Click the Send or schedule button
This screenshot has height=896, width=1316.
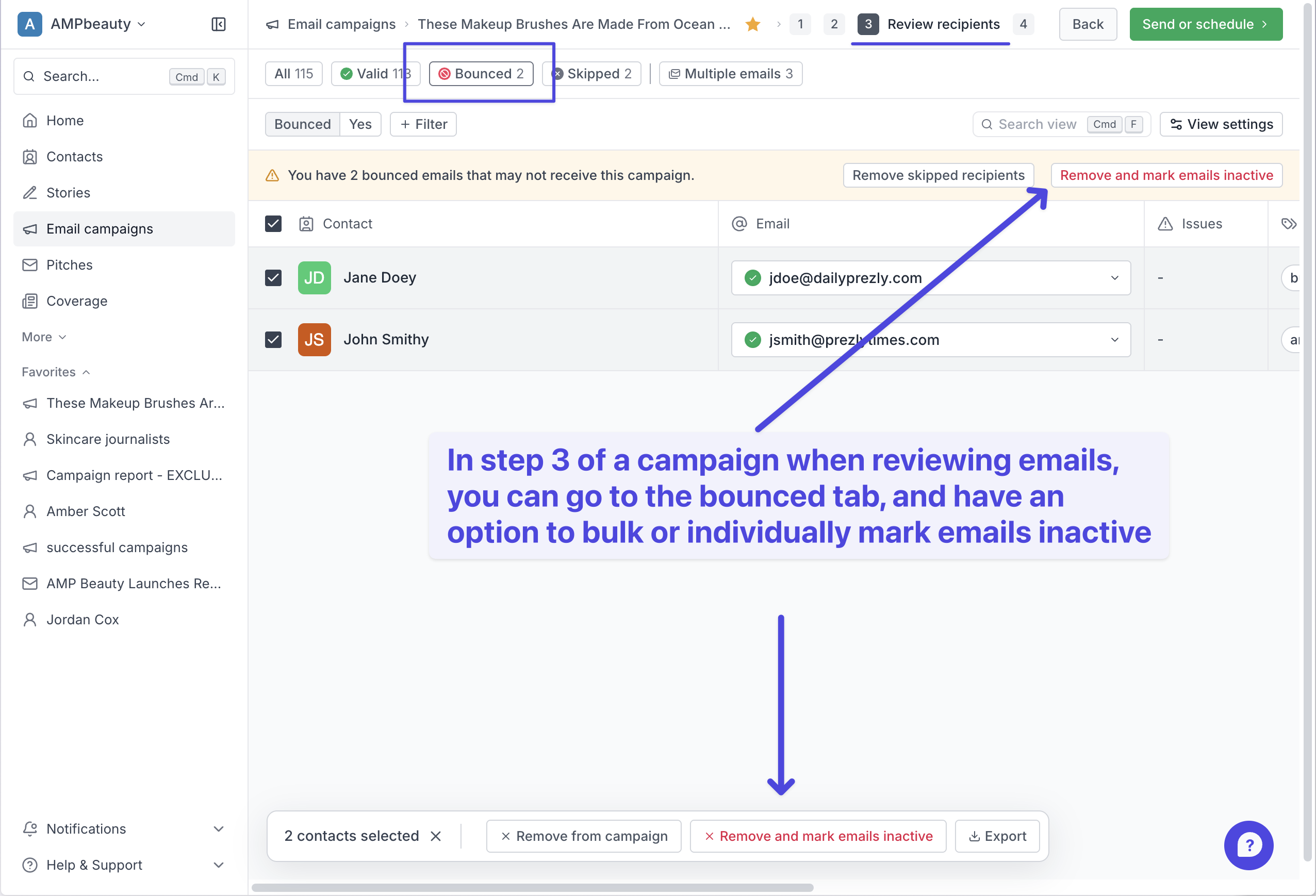point(1205,24)
